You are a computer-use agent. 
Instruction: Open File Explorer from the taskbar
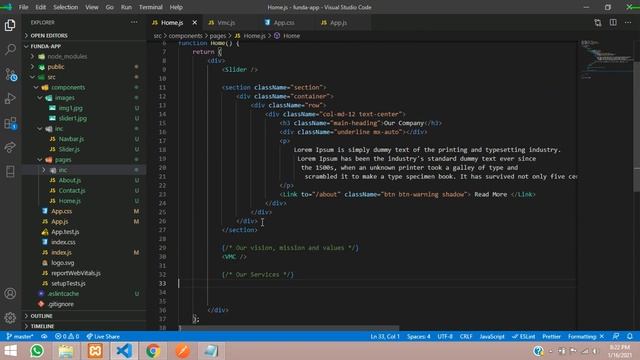(66, 351)
